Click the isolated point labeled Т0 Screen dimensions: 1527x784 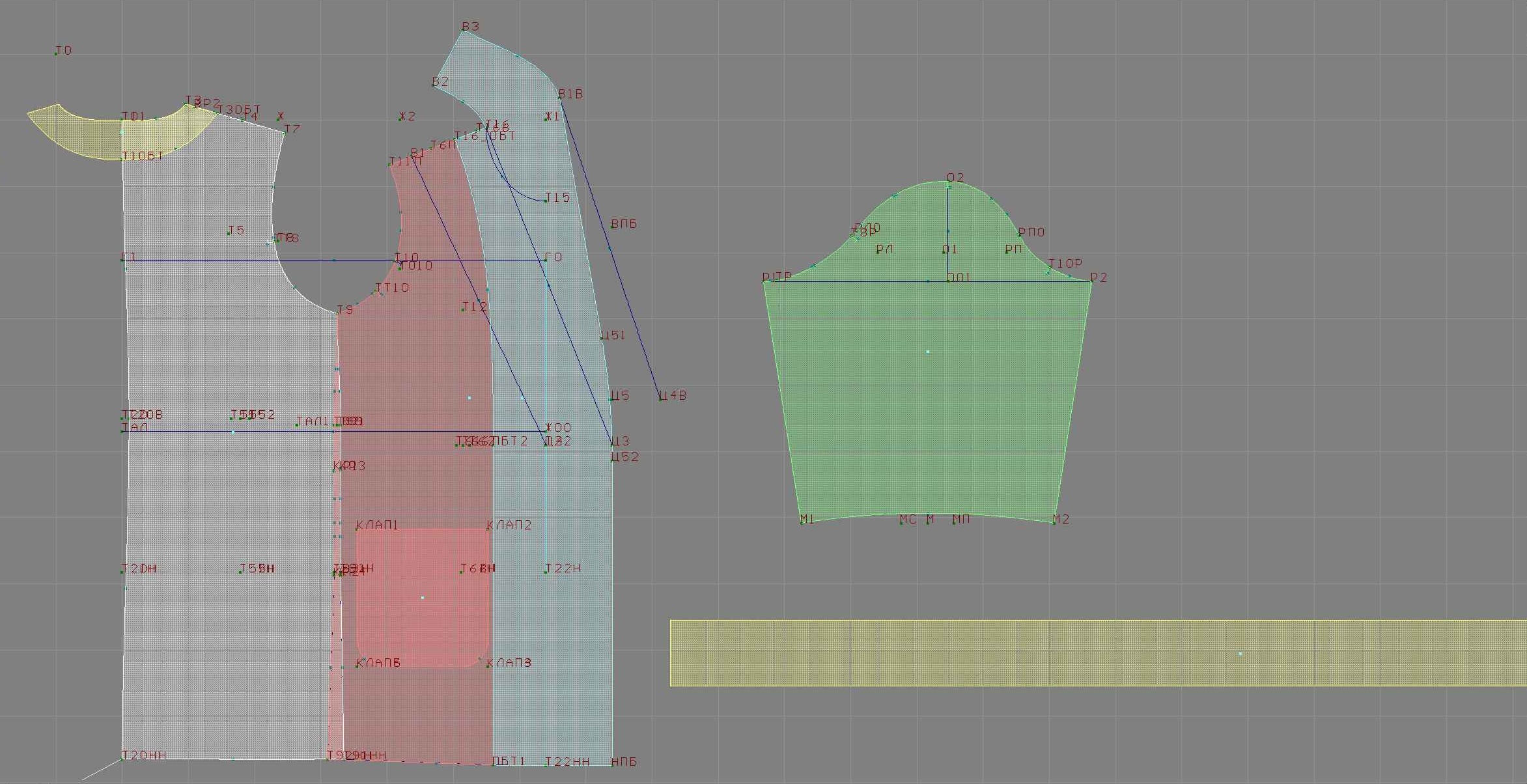pyautogui.click(x=57, y=53)
